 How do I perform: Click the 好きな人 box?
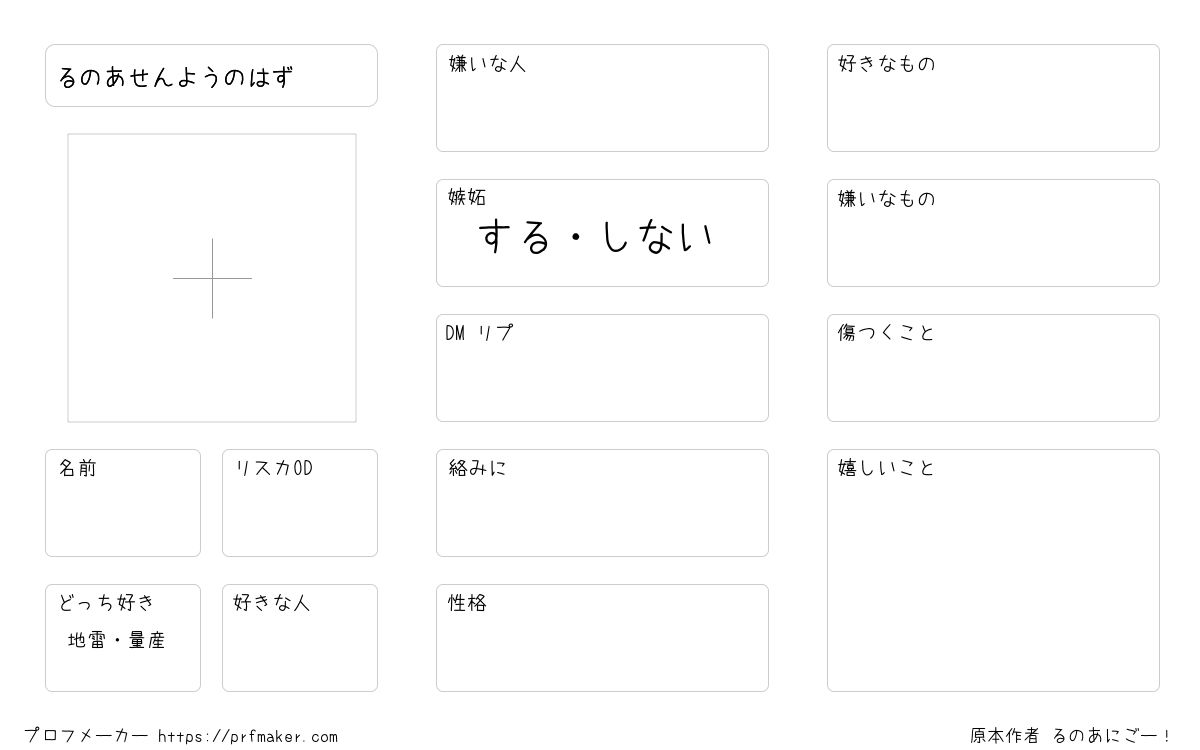tap(300, 638)
